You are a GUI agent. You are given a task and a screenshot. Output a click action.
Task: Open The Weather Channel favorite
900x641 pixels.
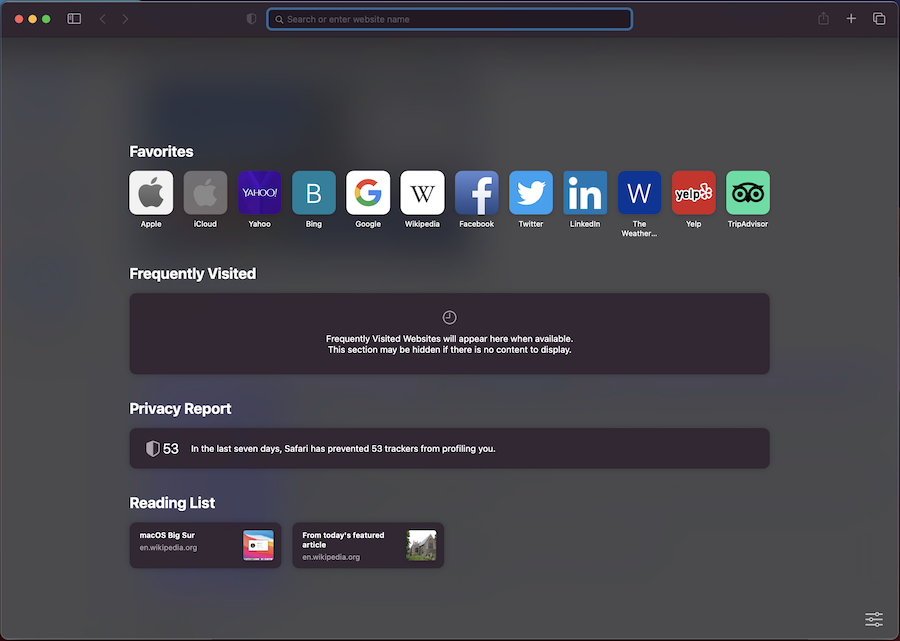tap(639, 193)
